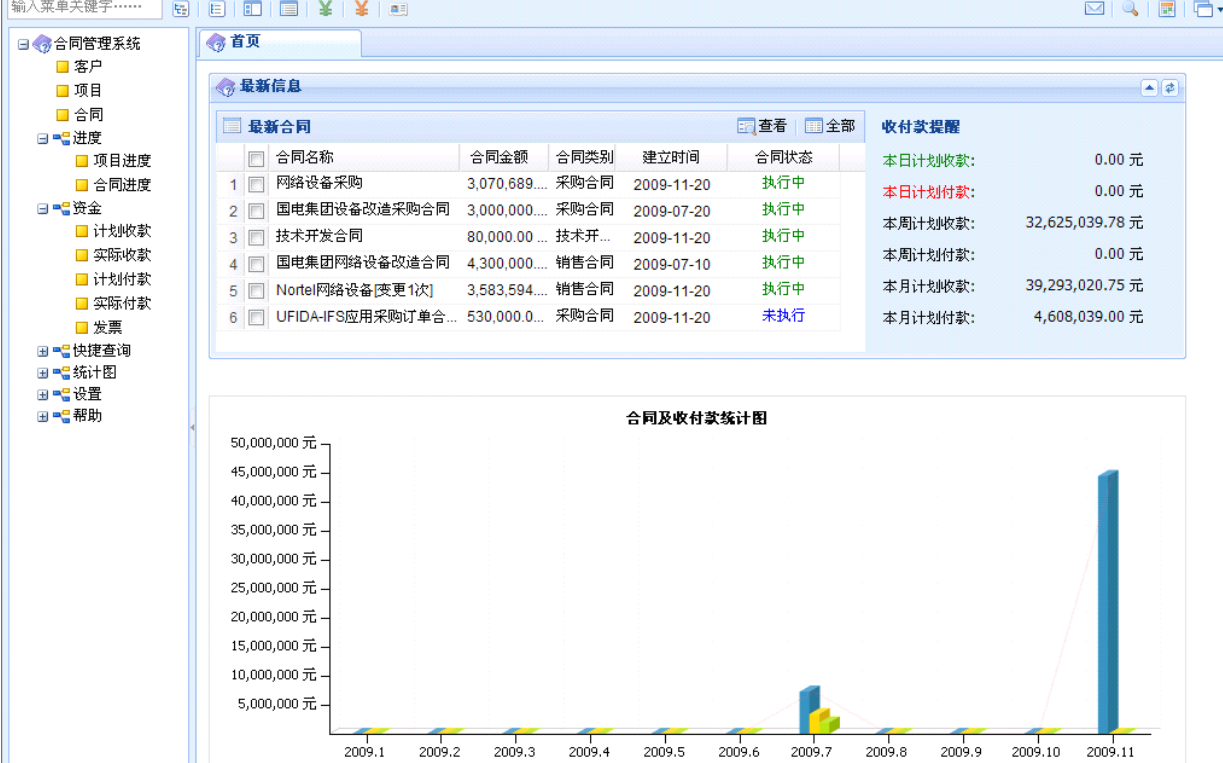Click the ID card icon in the toolbar
This screenshot has height=763, width=1223.
click(x=398, y=9)
